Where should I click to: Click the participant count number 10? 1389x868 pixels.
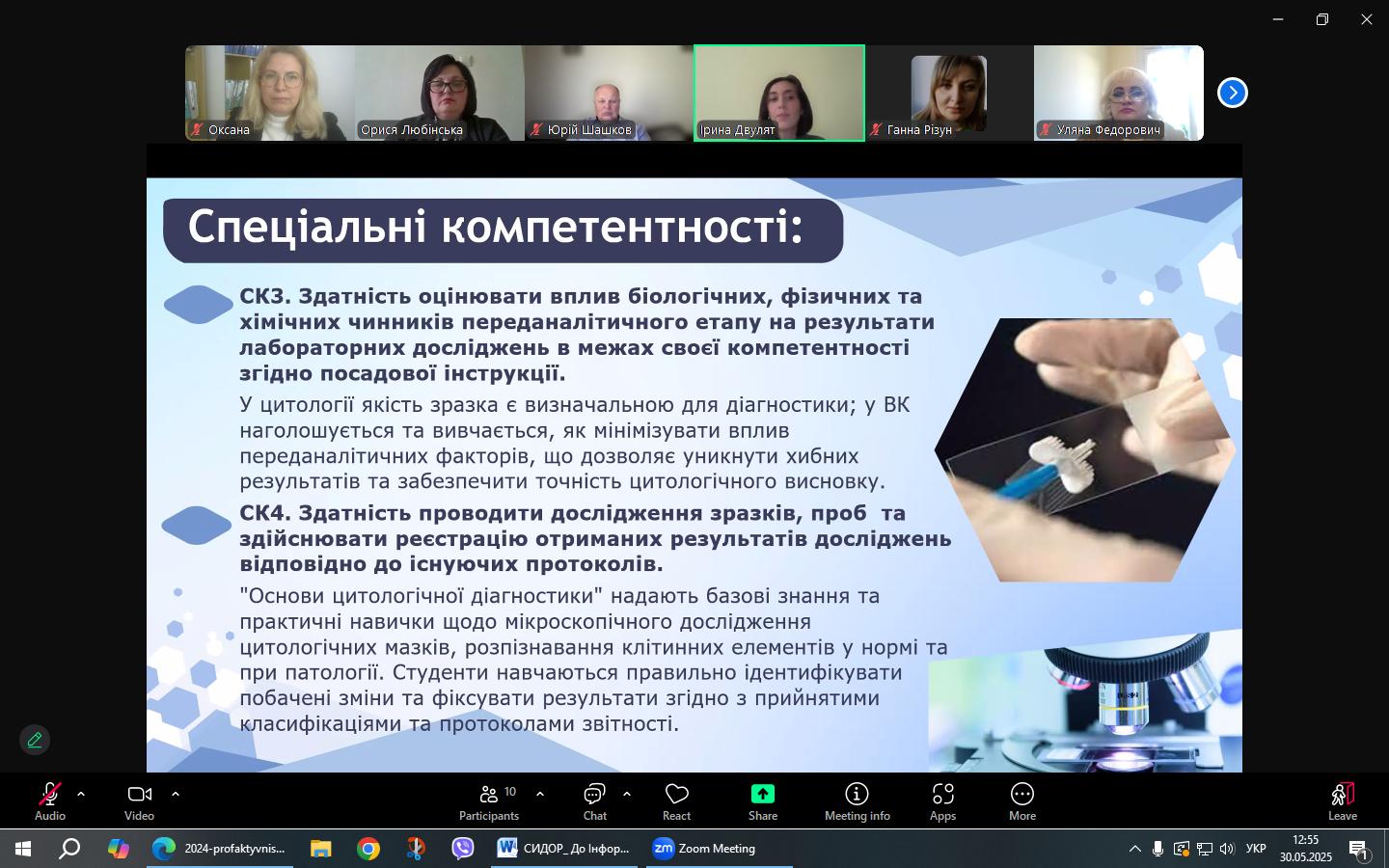click(x=510, y=792)
